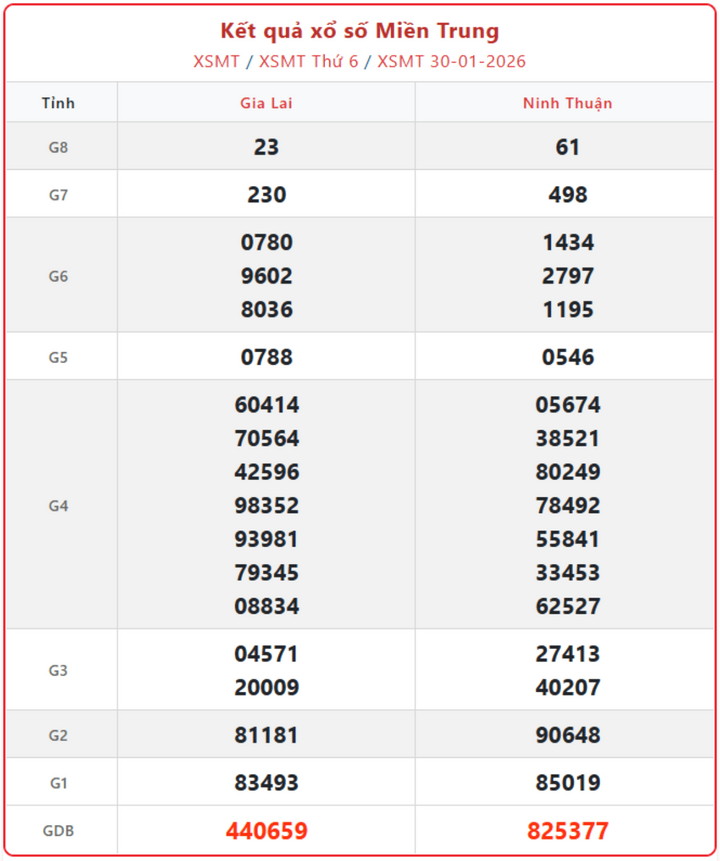Screen dimensions: 720x861
Task: Click Ninh Thuận G7 number 498
Action: pyautogui.click(x=567, y=195)
